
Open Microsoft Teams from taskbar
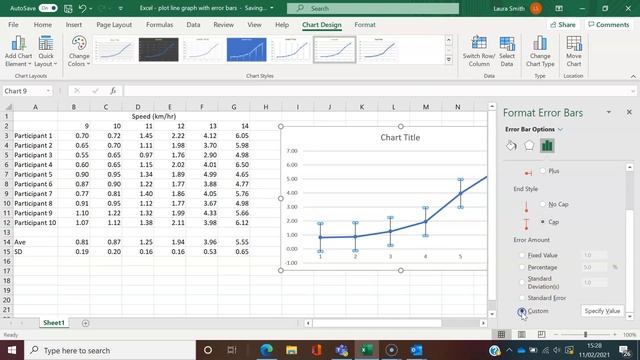tap(341, 350)
